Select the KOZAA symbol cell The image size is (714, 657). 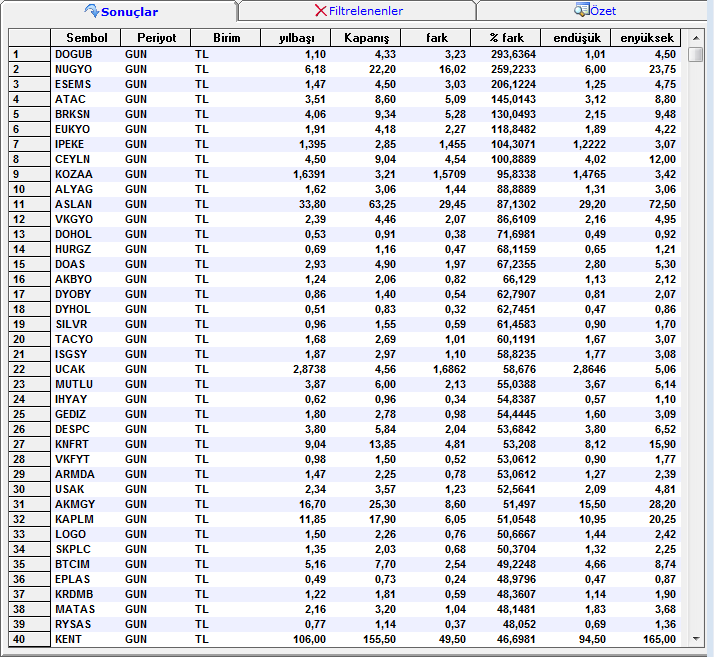(x=86, y=174)
